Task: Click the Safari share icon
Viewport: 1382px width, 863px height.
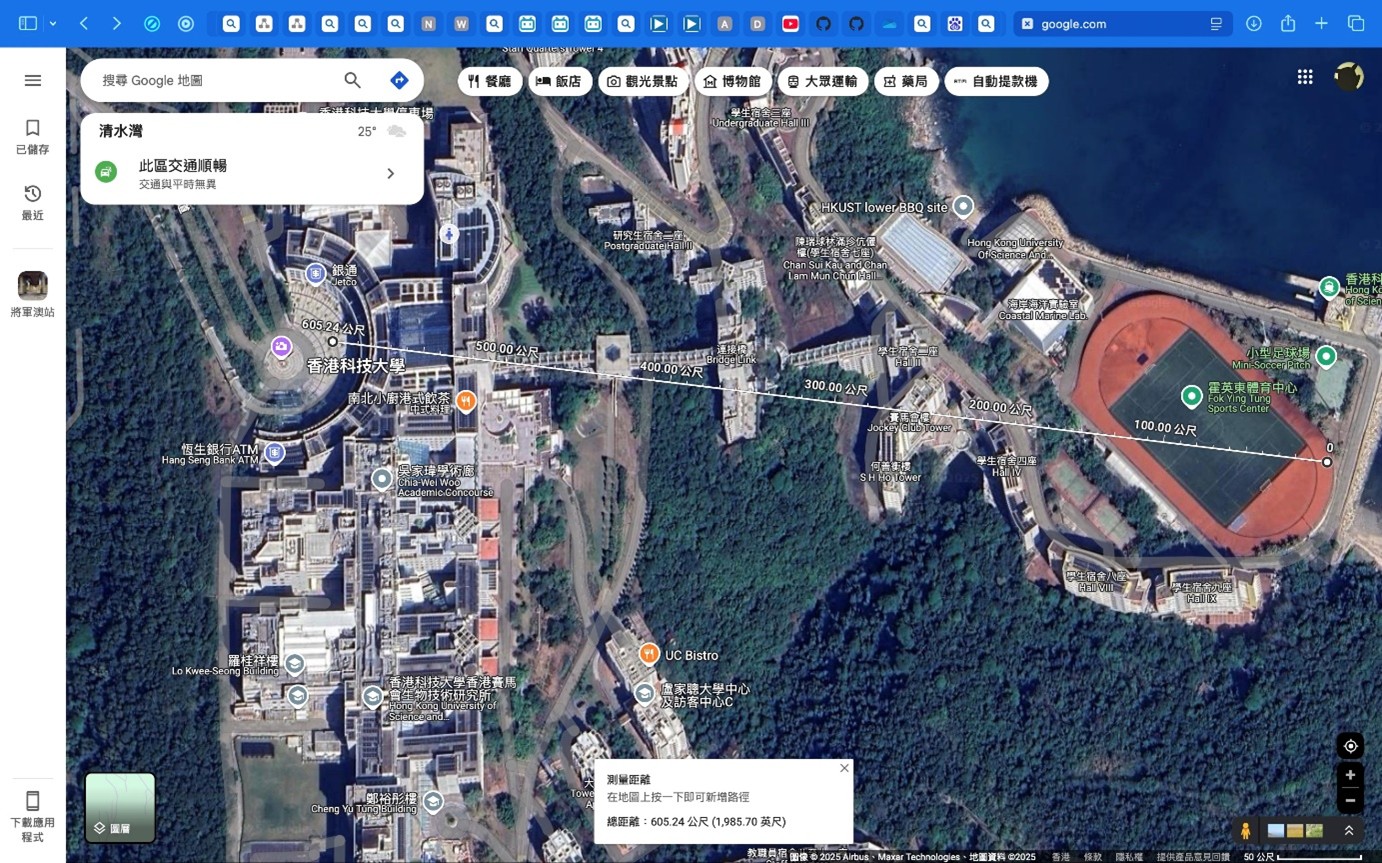Action: pyautogui.click(x=1288, y=23)
